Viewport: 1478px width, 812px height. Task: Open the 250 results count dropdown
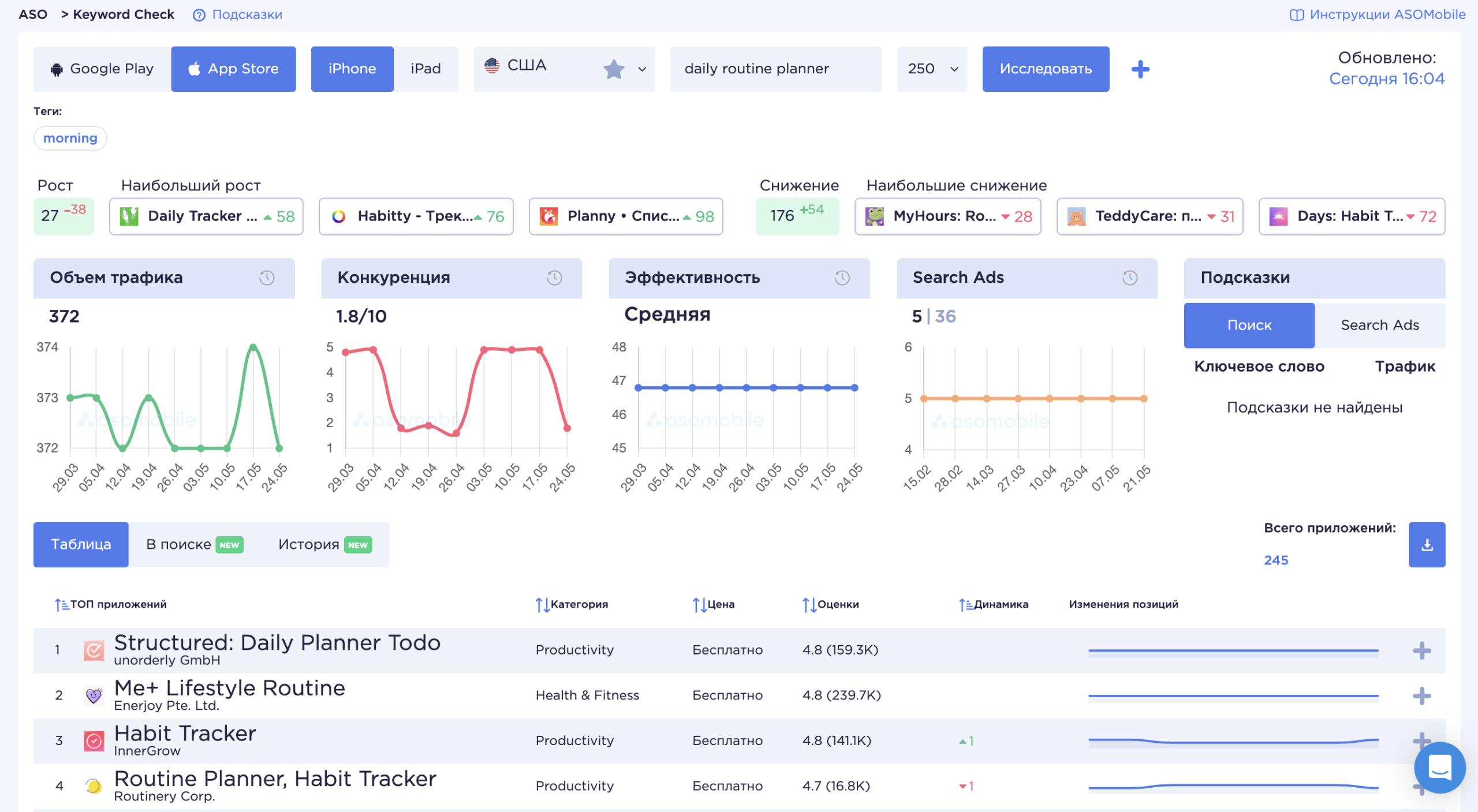(932, 69)
